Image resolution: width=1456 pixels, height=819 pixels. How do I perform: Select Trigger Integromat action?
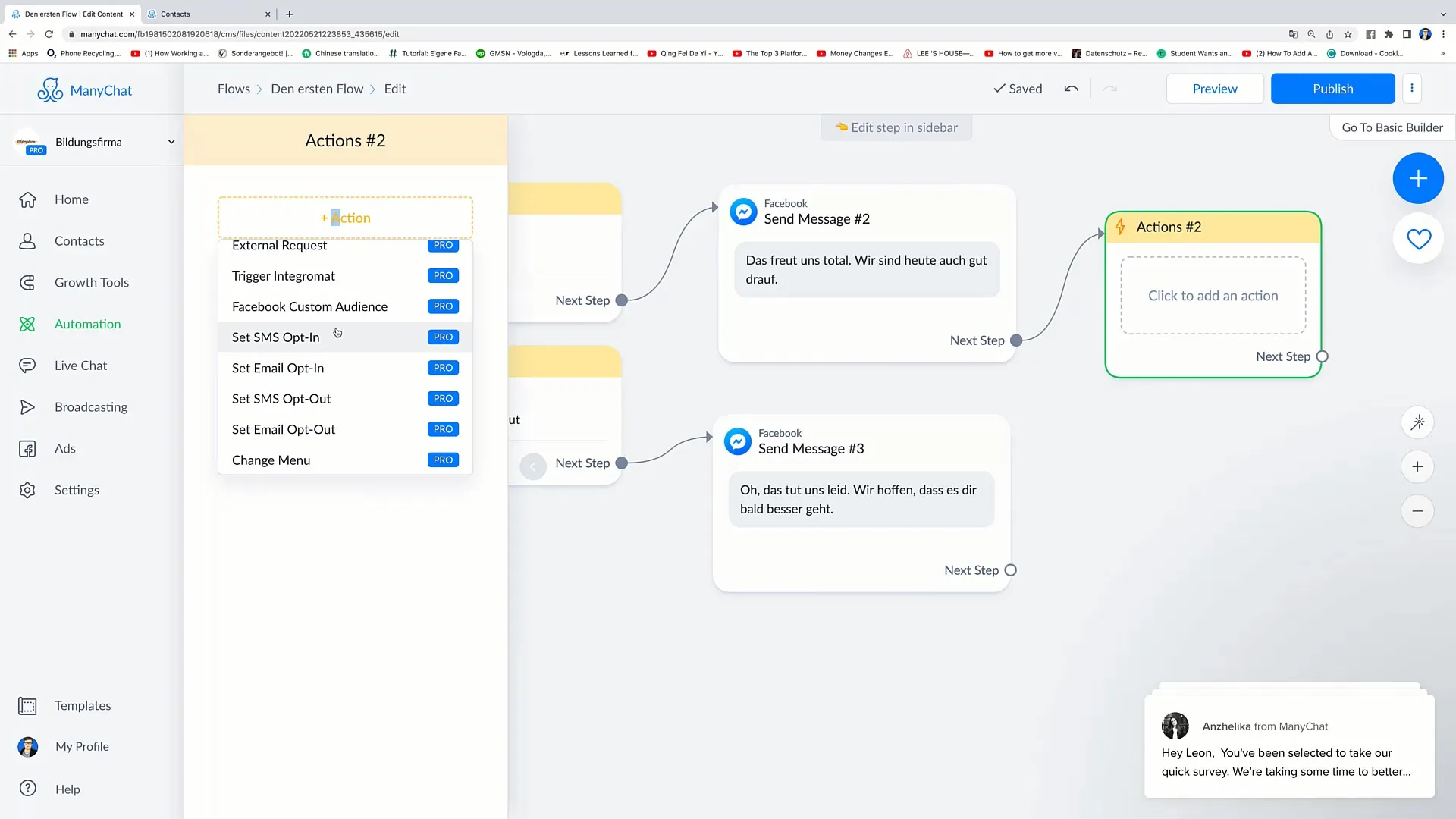coord(345,276)
